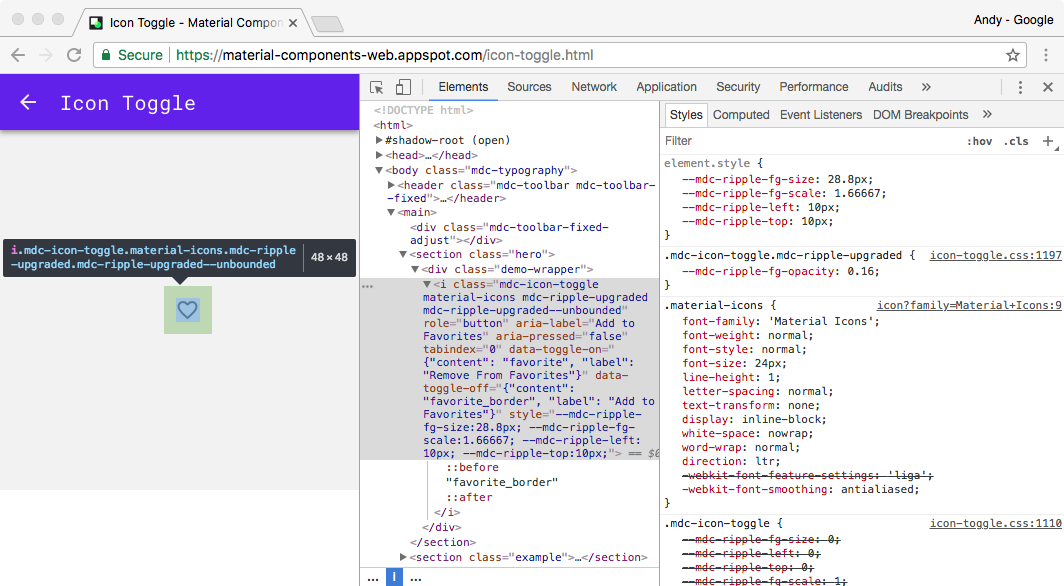Activate the inspect element picker icon
Screen dimensions: 1064x586
[376, 87]
